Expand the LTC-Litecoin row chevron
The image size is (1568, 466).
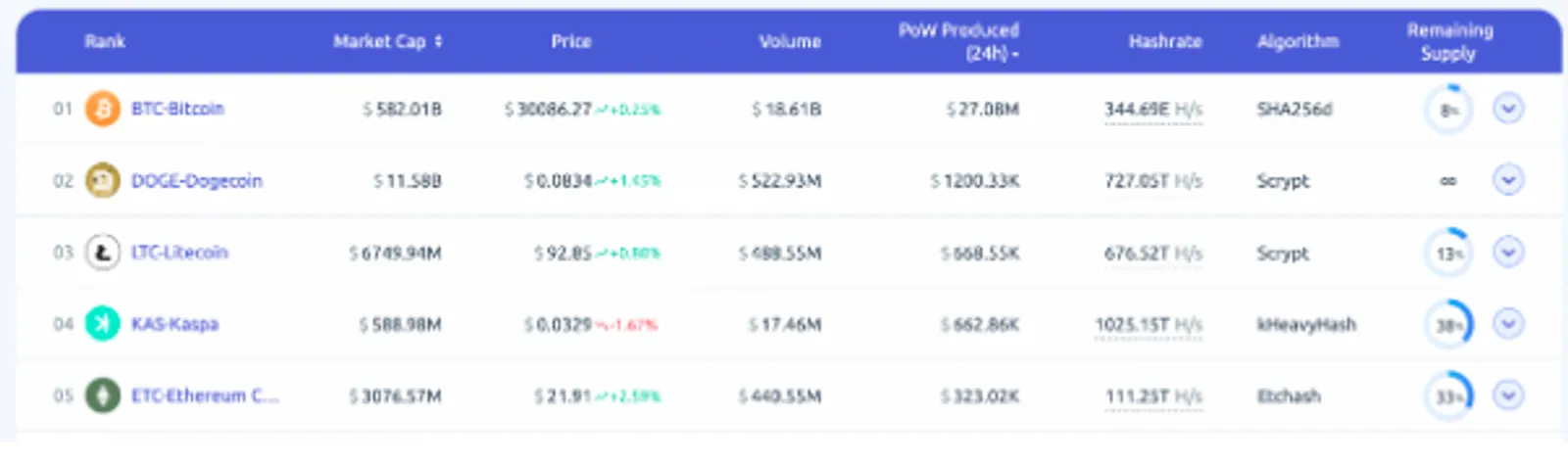(x=1508, y=253)
